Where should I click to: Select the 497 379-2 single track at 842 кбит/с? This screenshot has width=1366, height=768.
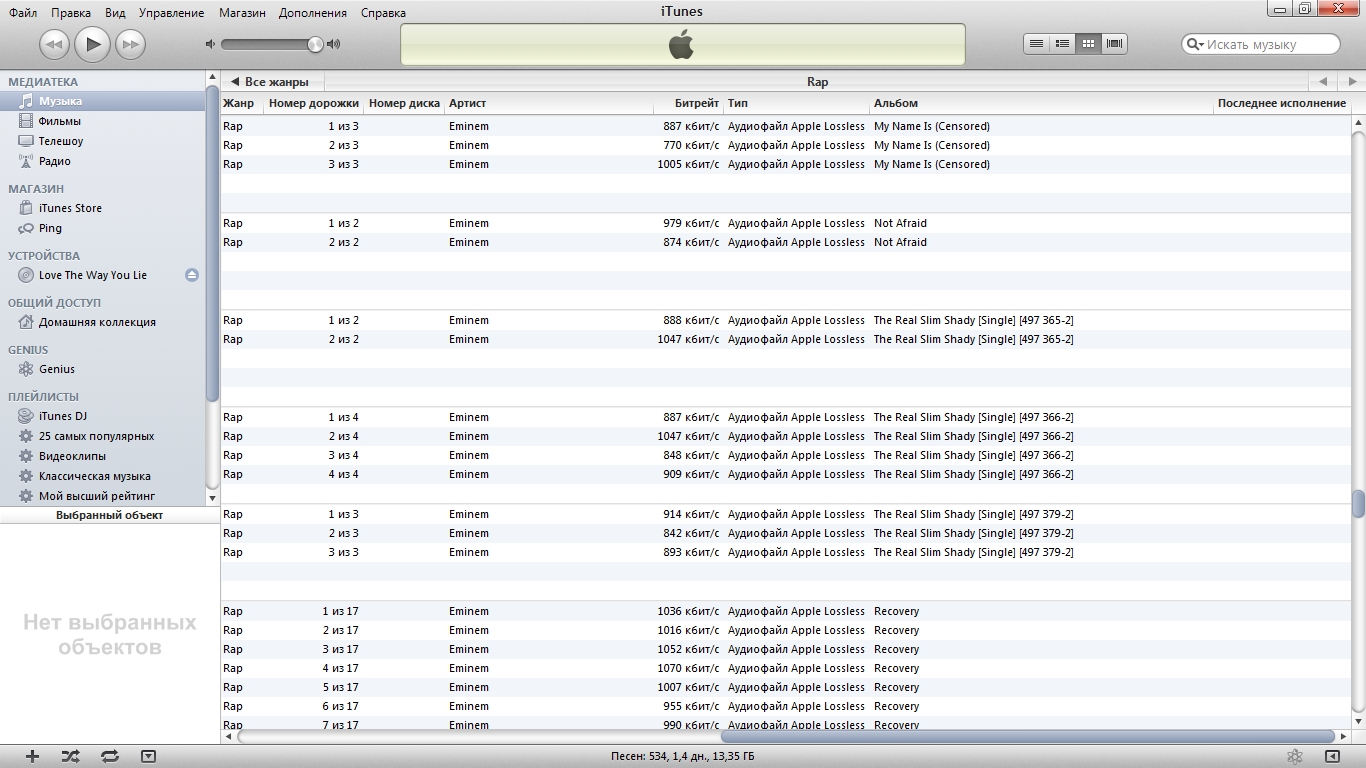(786, 533)
